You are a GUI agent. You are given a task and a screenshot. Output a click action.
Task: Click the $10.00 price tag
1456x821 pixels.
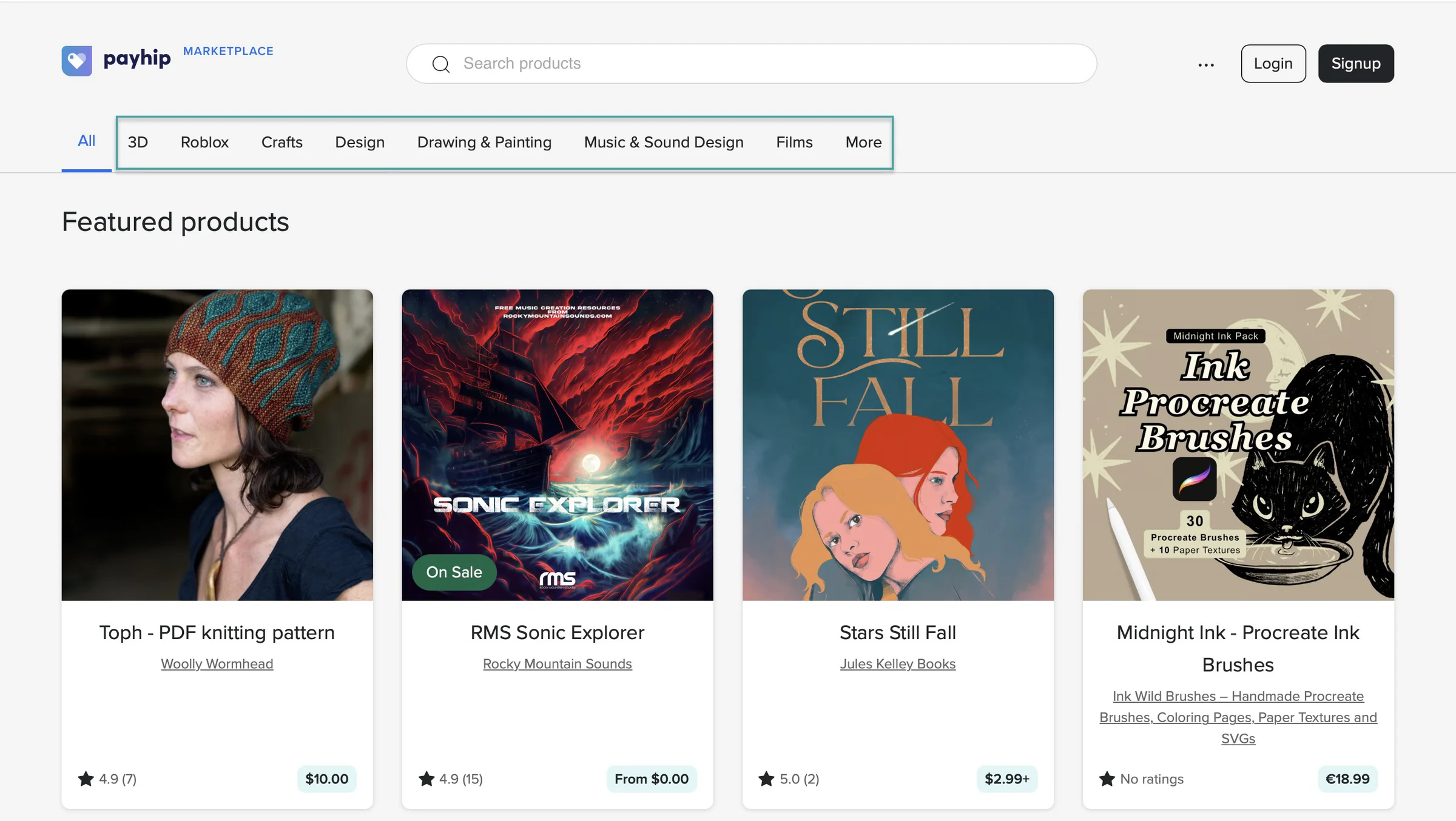pyautogui.click(x=326, y=779)
